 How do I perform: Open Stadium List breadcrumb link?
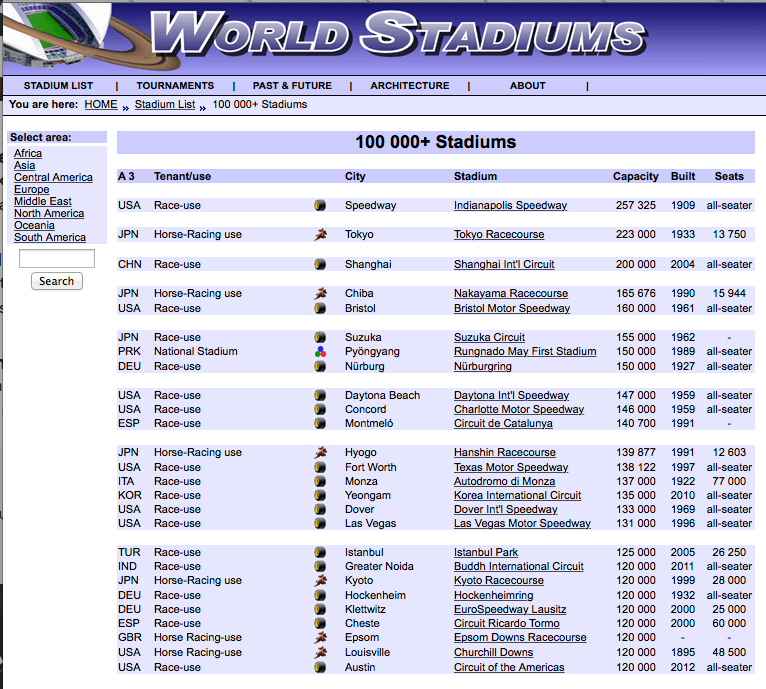click(x=165, y=105)
